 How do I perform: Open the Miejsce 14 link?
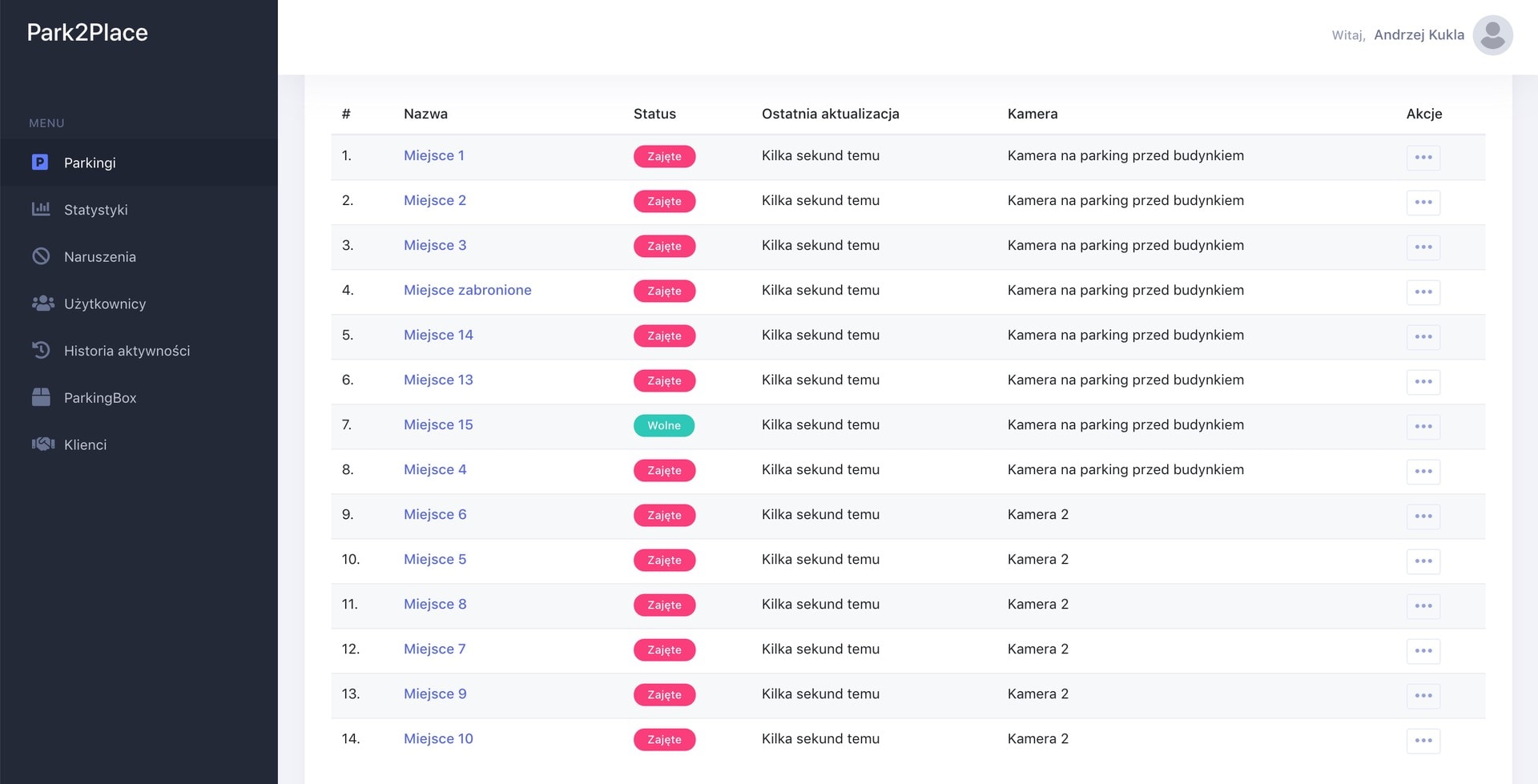click(438, 335)
